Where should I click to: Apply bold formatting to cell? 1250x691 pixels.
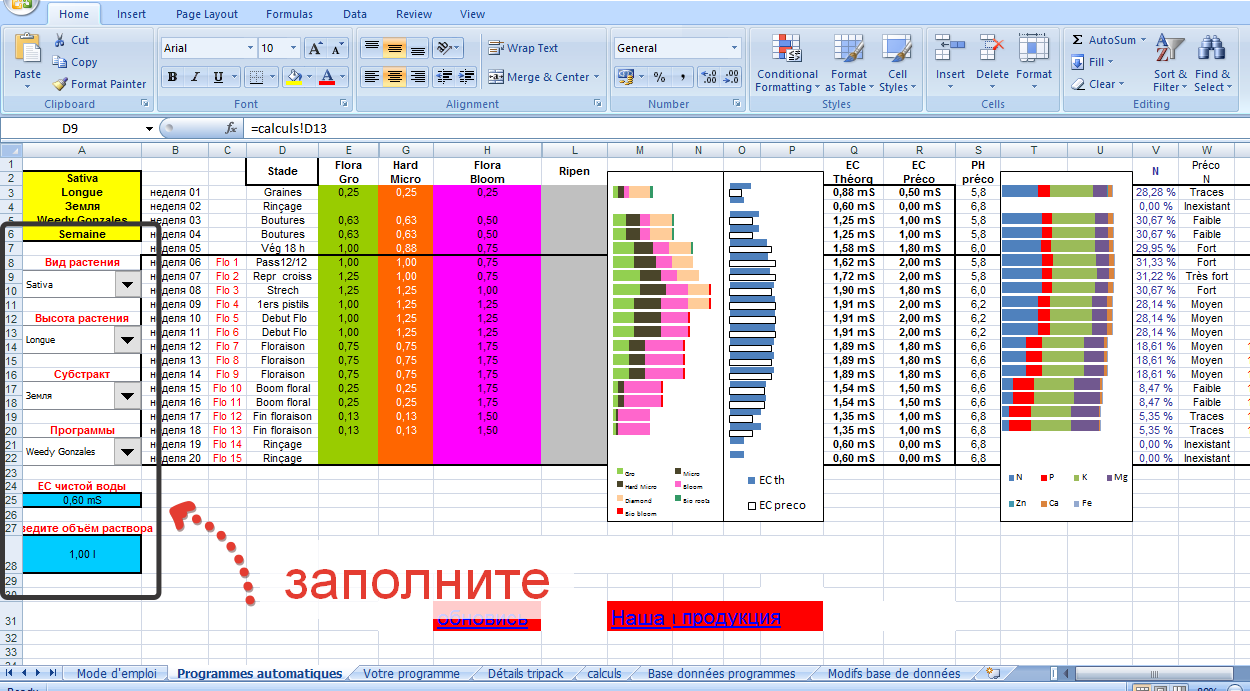click(x=172, y=77)
